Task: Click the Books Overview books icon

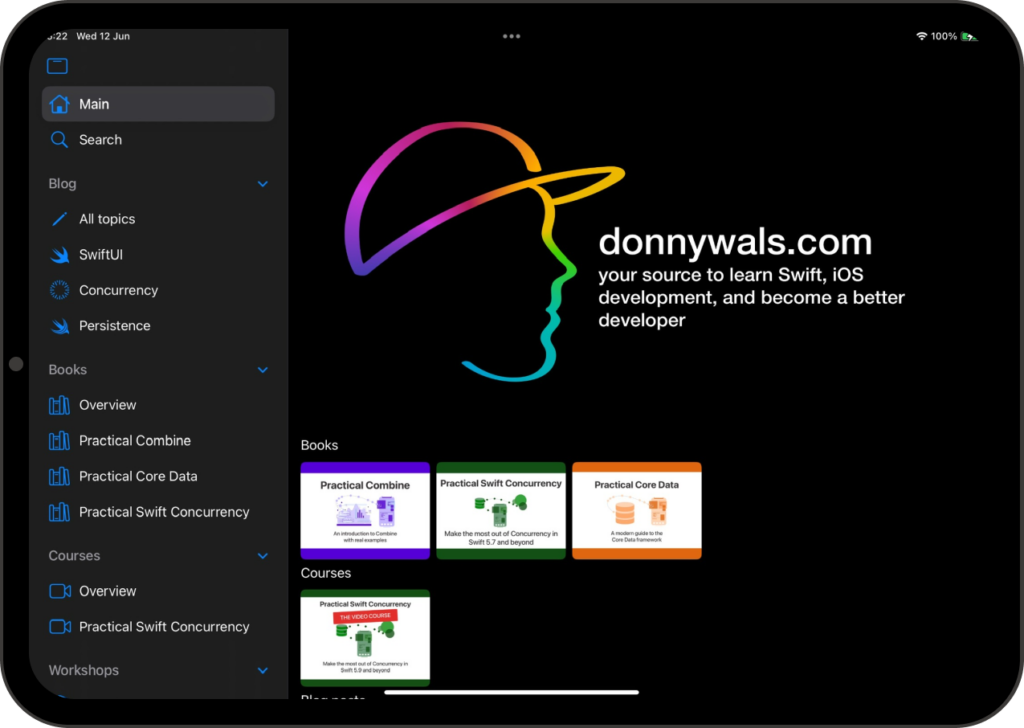Action: tap(59, 405)
